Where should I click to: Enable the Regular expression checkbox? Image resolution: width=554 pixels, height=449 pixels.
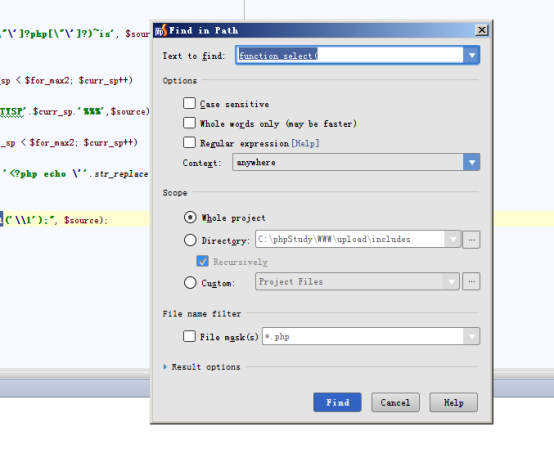(x=189, y=143)
